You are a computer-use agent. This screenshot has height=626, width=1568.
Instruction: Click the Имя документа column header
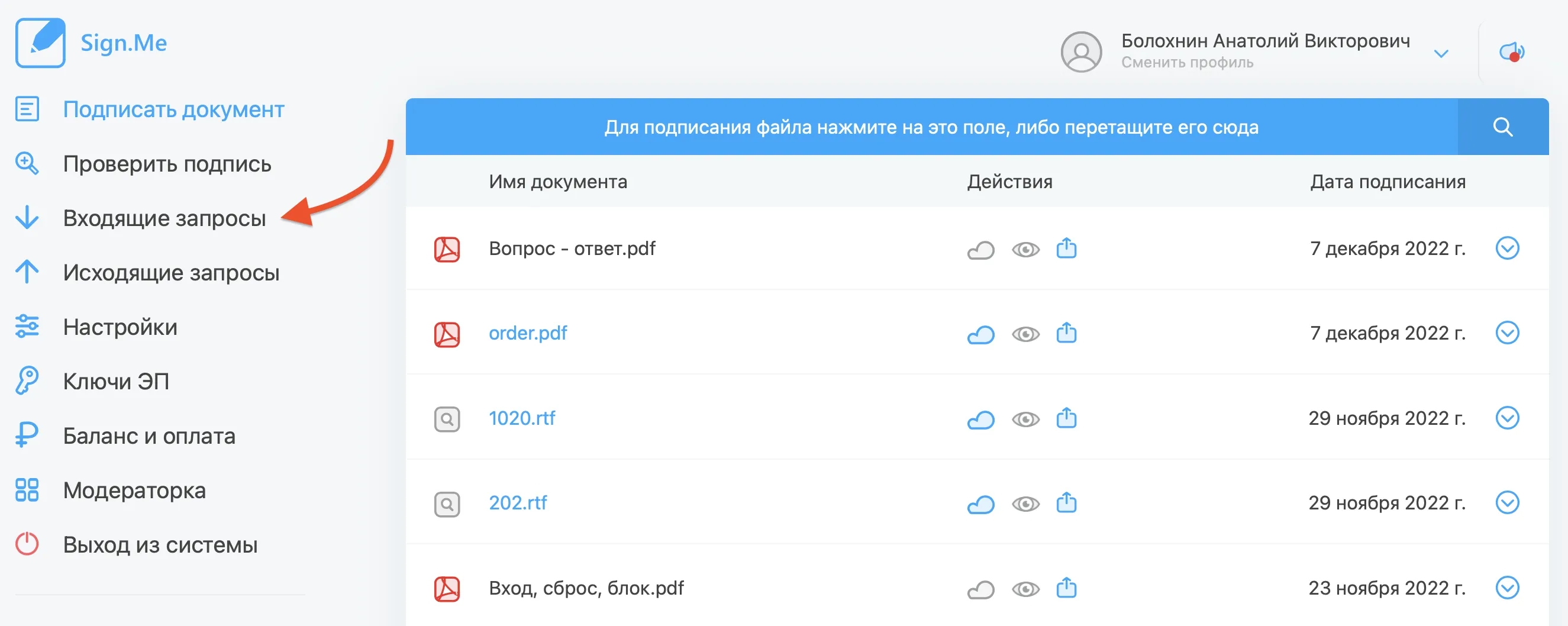557,182
